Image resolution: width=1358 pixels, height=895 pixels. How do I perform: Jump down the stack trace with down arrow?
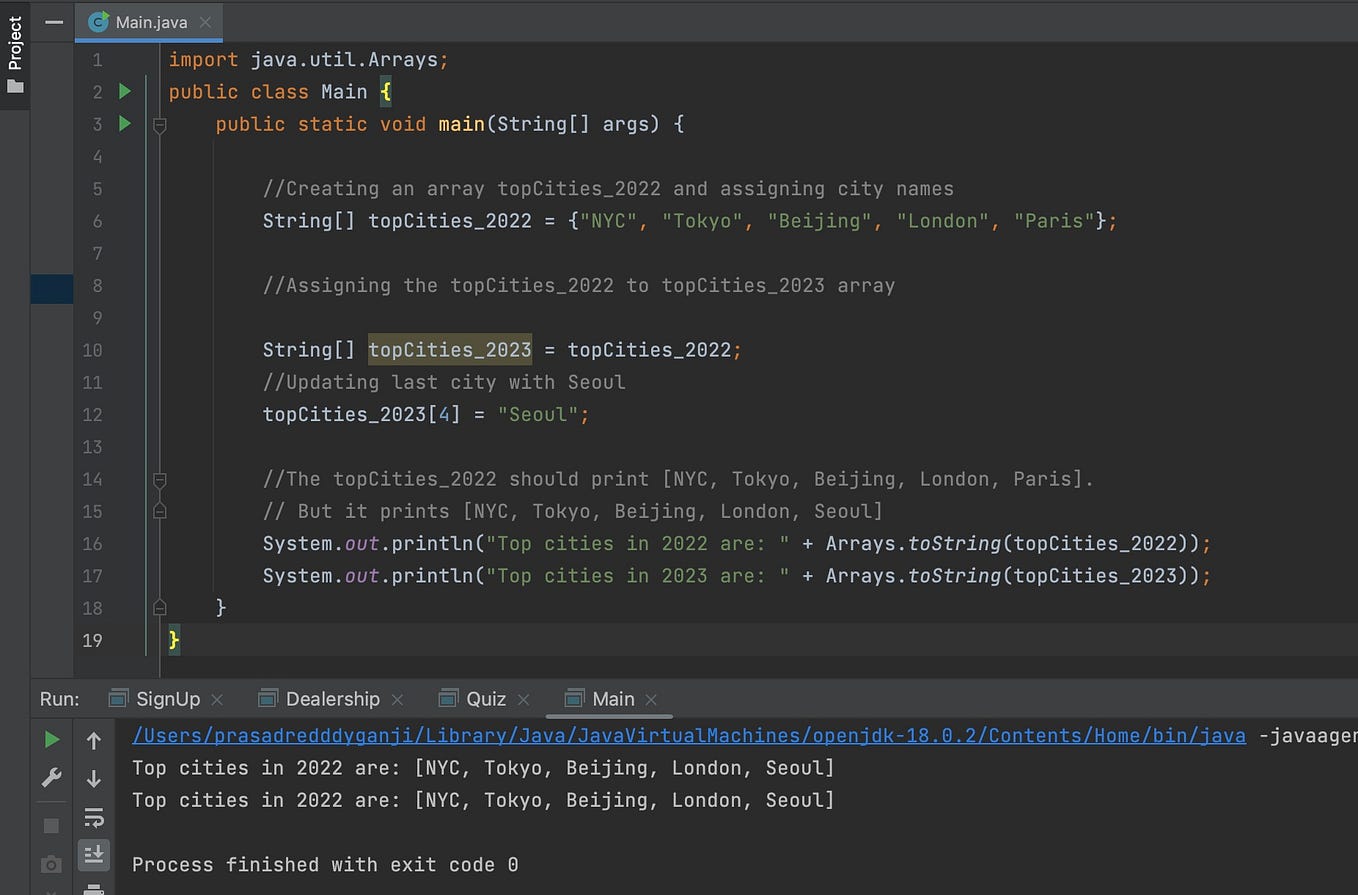94,778
